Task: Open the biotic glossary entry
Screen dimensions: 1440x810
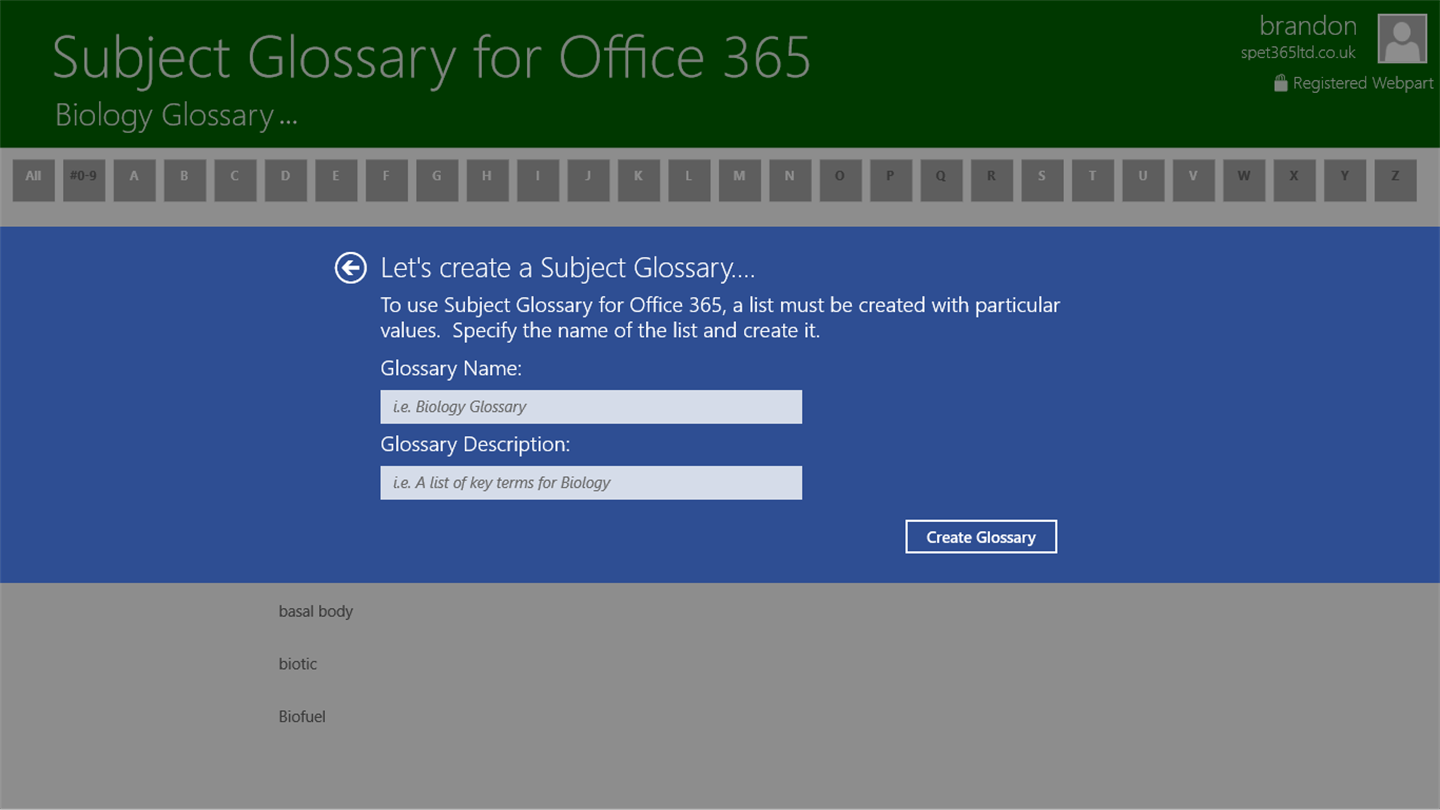Action: [298, 664]
